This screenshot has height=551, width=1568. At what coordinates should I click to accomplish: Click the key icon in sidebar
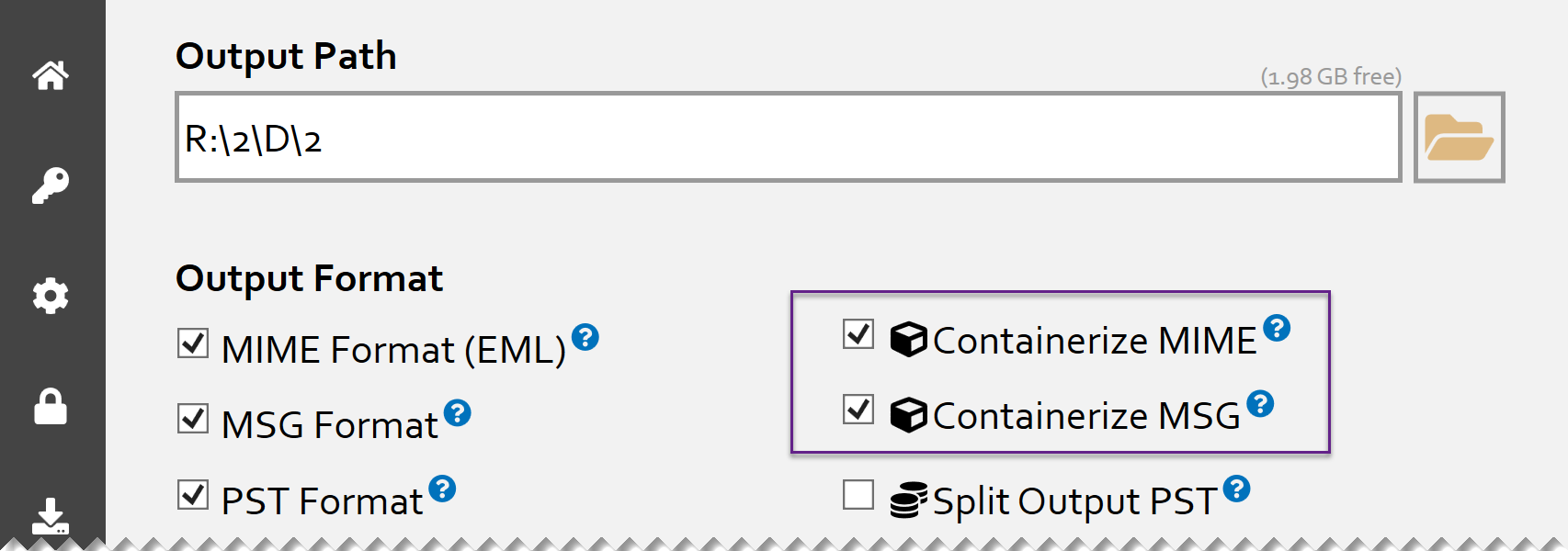pos(51,186)
